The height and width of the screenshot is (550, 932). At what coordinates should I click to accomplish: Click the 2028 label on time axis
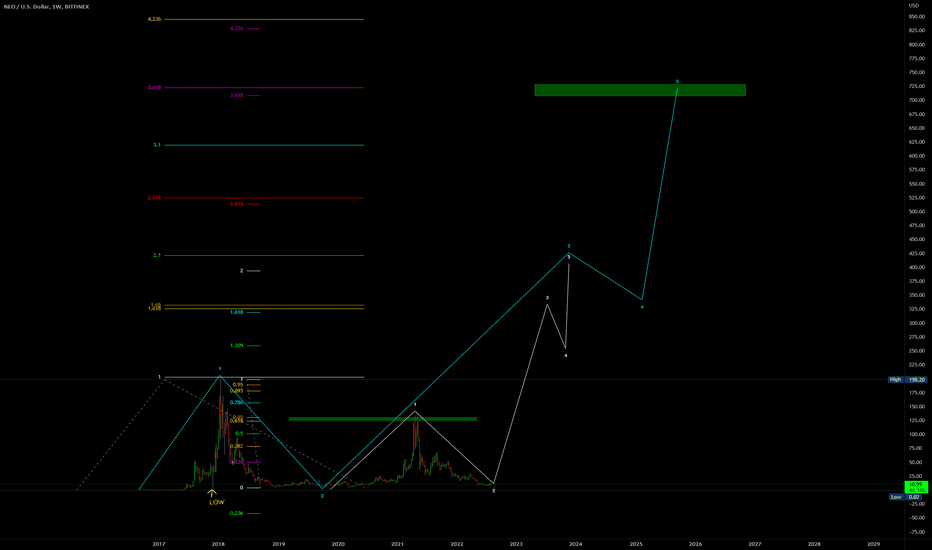[814, 544]
